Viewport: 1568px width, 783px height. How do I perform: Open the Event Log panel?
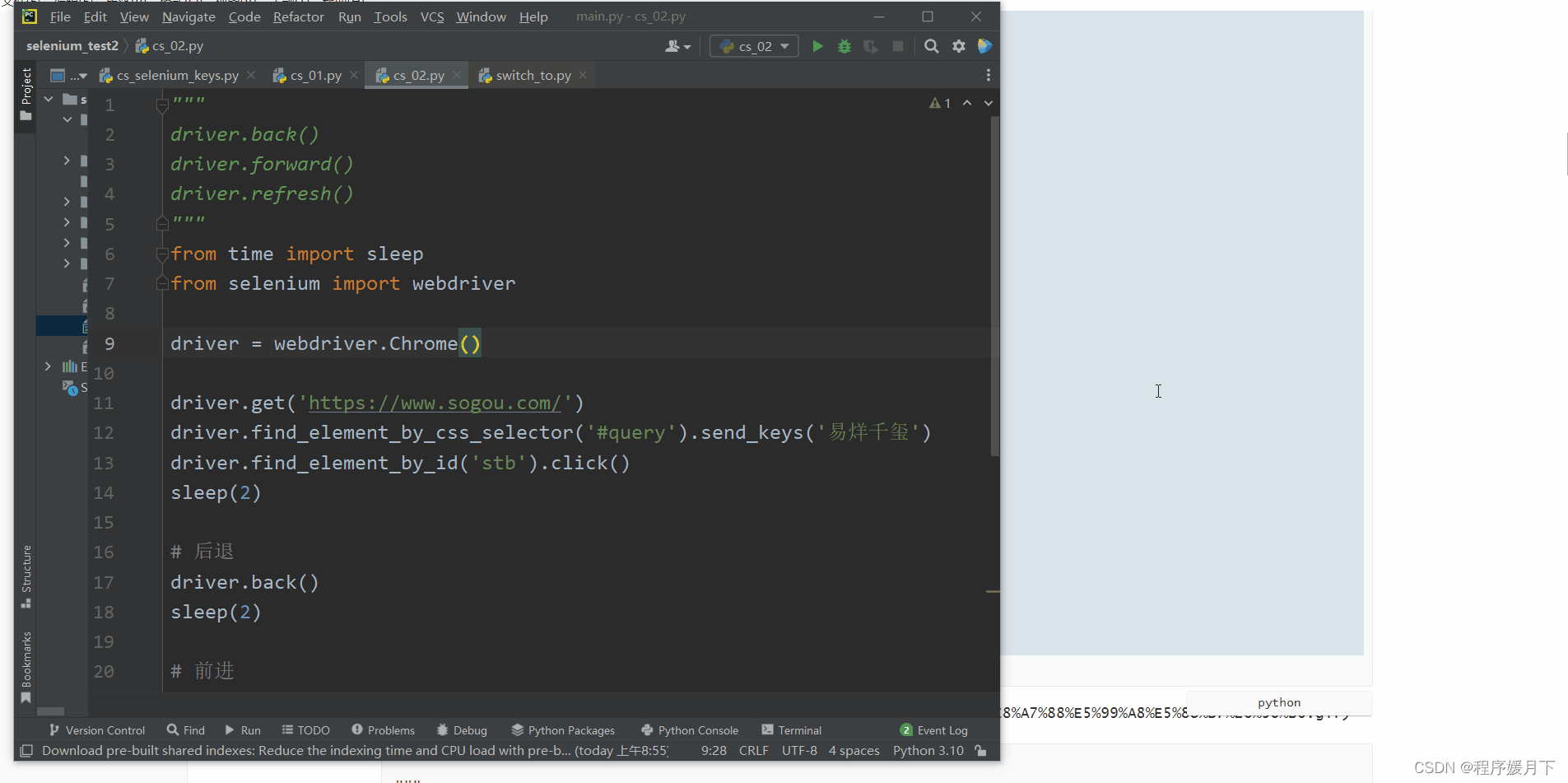(x=934, y=730)
